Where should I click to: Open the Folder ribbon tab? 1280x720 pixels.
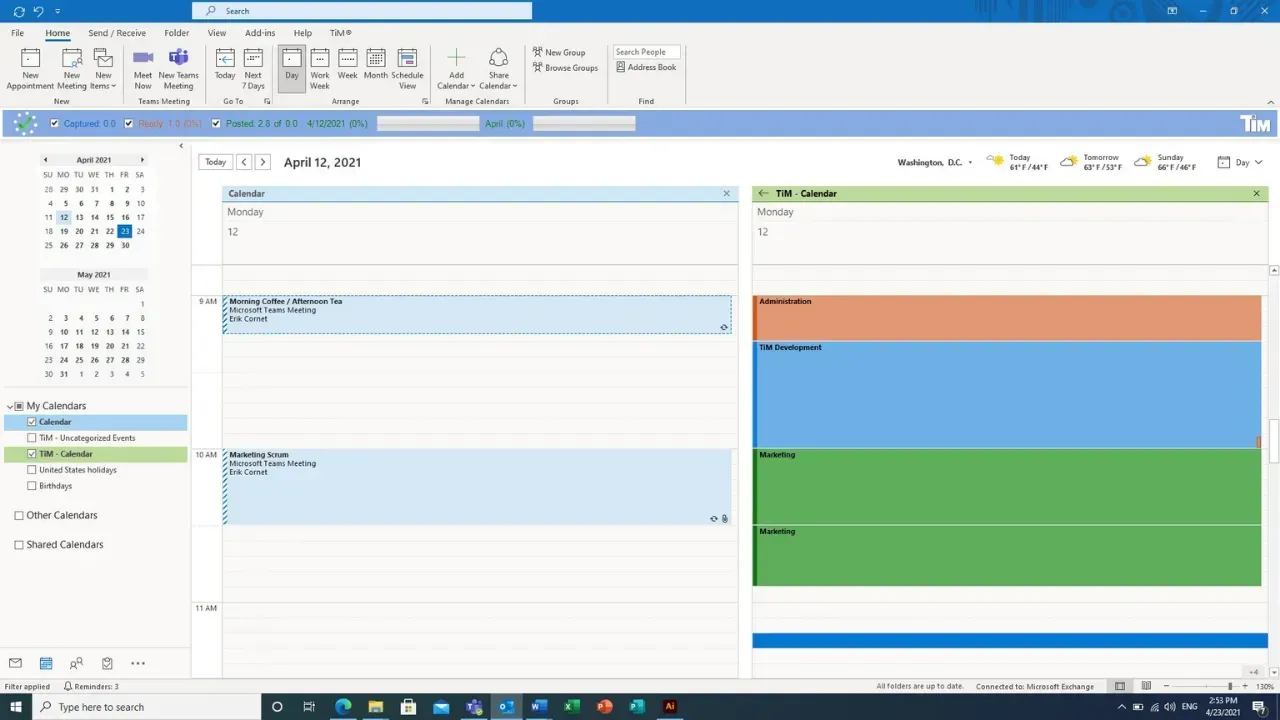click(x=177, y=33)
